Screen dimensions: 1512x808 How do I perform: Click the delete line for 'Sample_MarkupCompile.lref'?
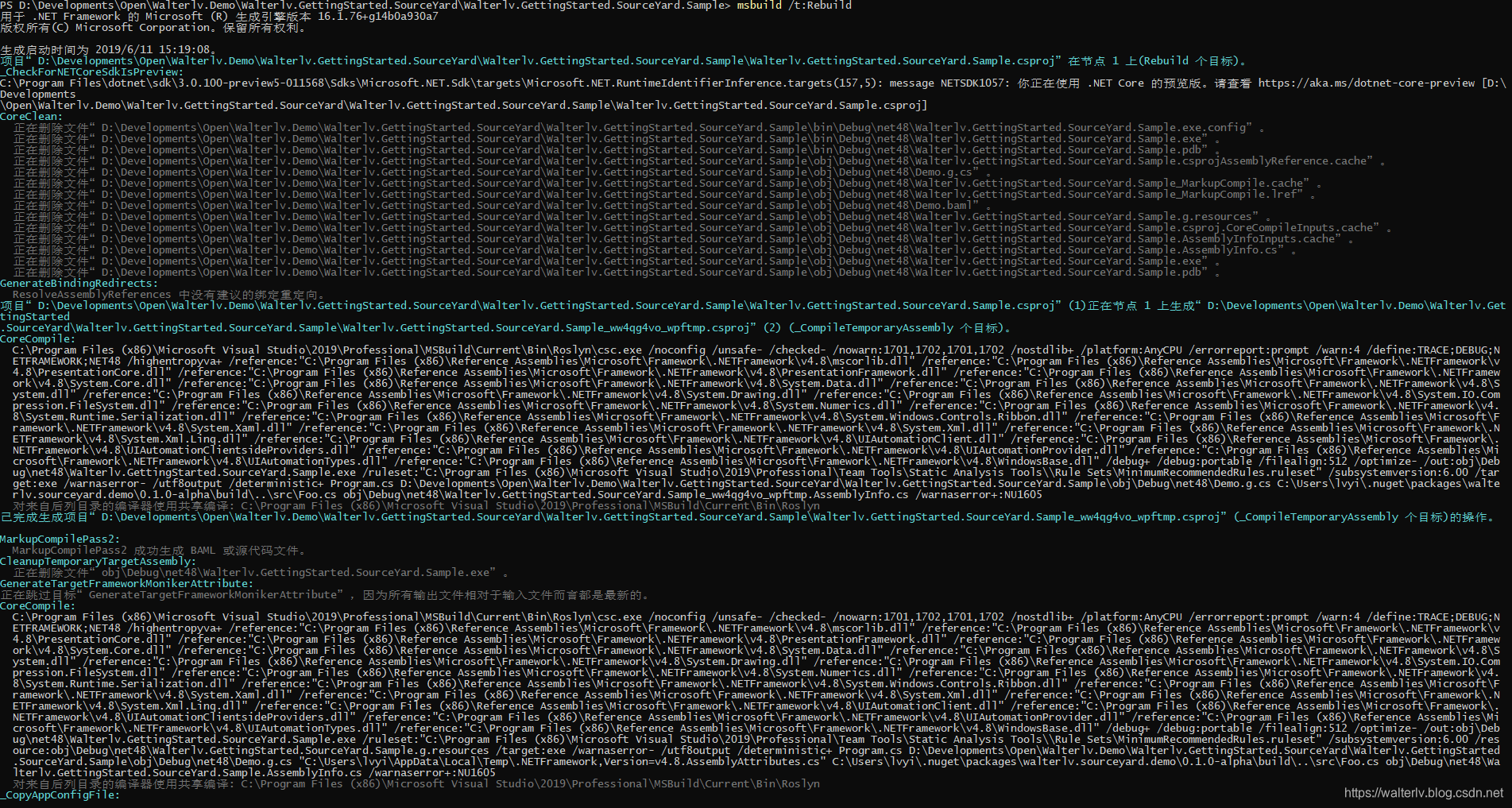click(664, 194)
